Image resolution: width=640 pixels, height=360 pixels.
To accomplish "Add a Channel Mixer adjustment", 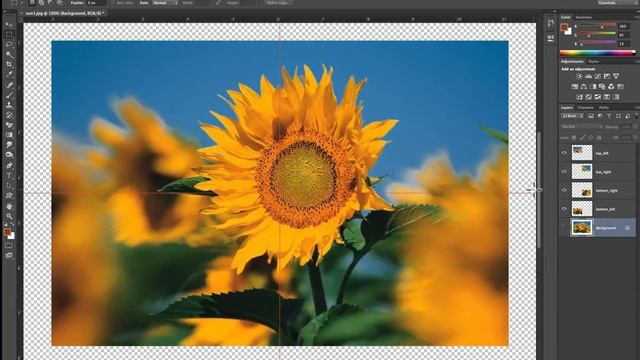I will [x=611, y=87].
